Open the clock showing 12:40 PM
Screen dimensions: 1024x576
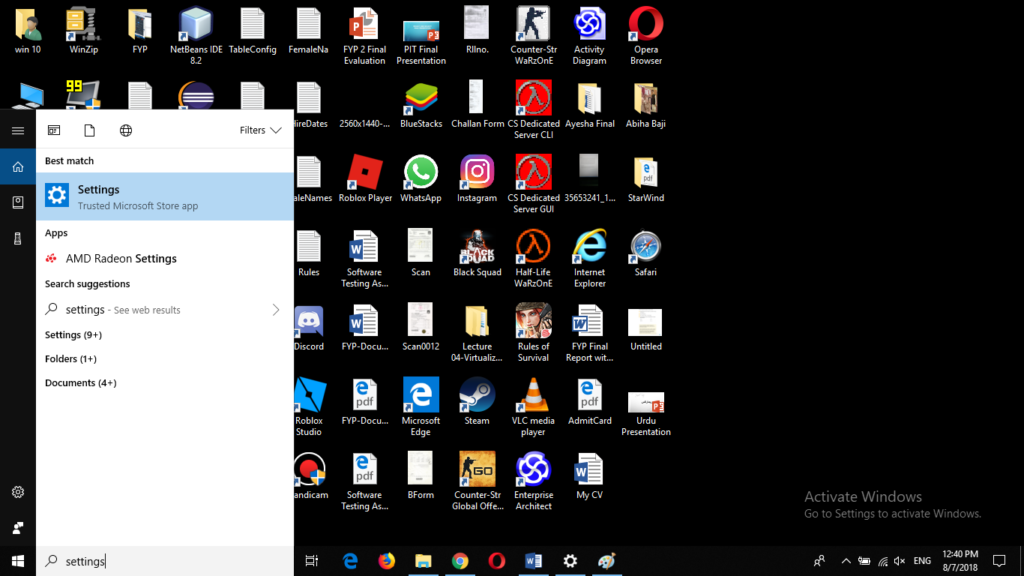(x=960, y=561)
